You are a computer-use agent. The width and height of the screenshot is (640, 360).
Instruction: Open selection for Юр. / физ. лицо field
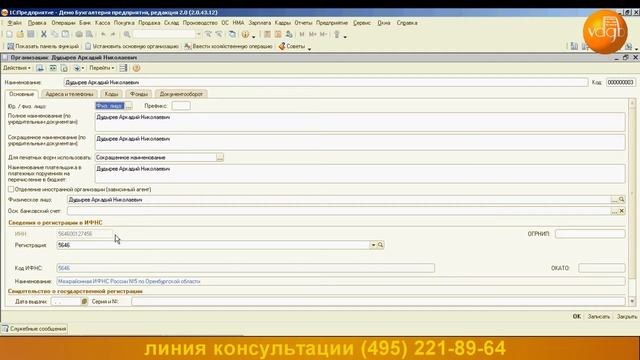point(129,106)
